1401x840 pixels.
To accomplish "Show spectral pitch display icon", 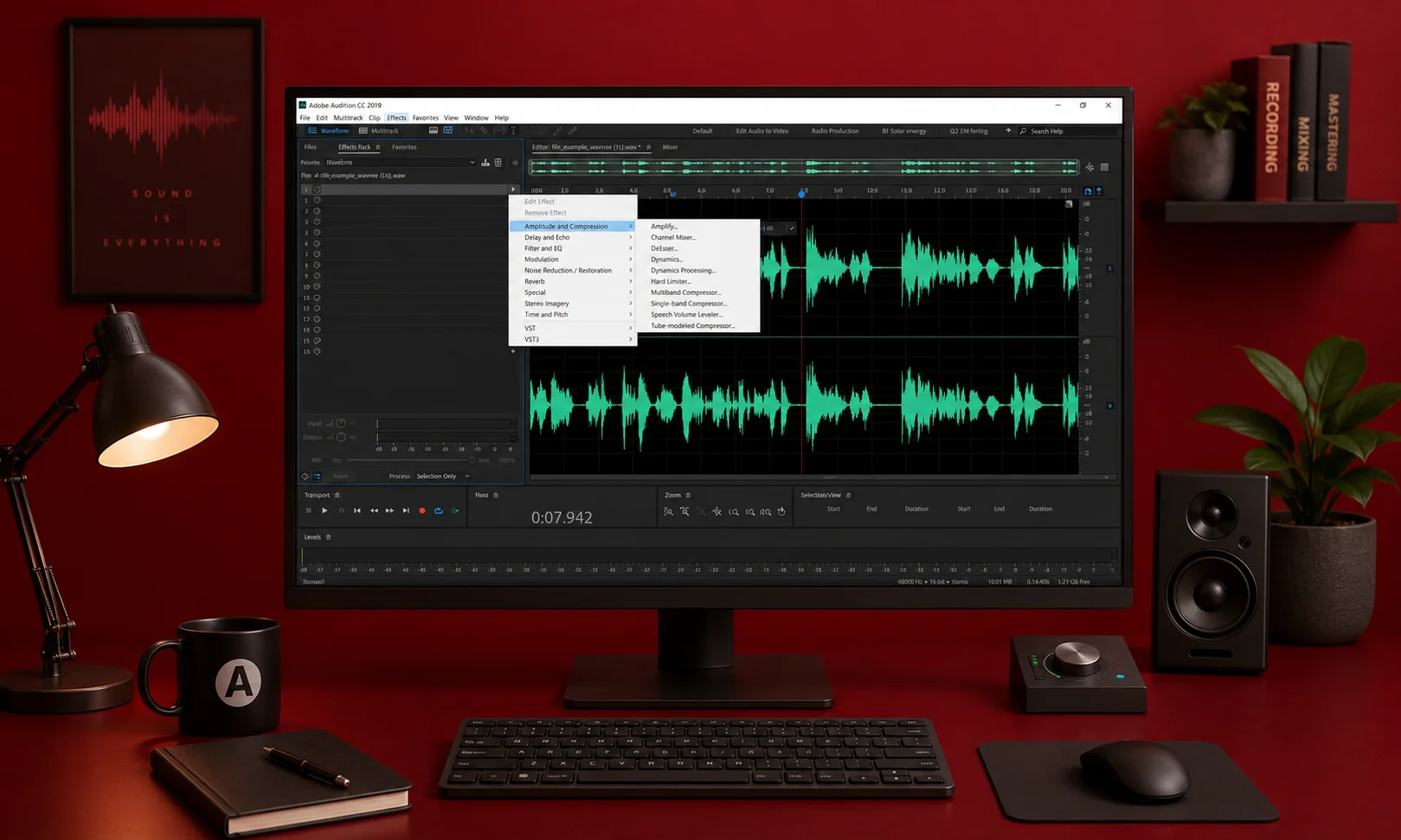I will 448,131.
